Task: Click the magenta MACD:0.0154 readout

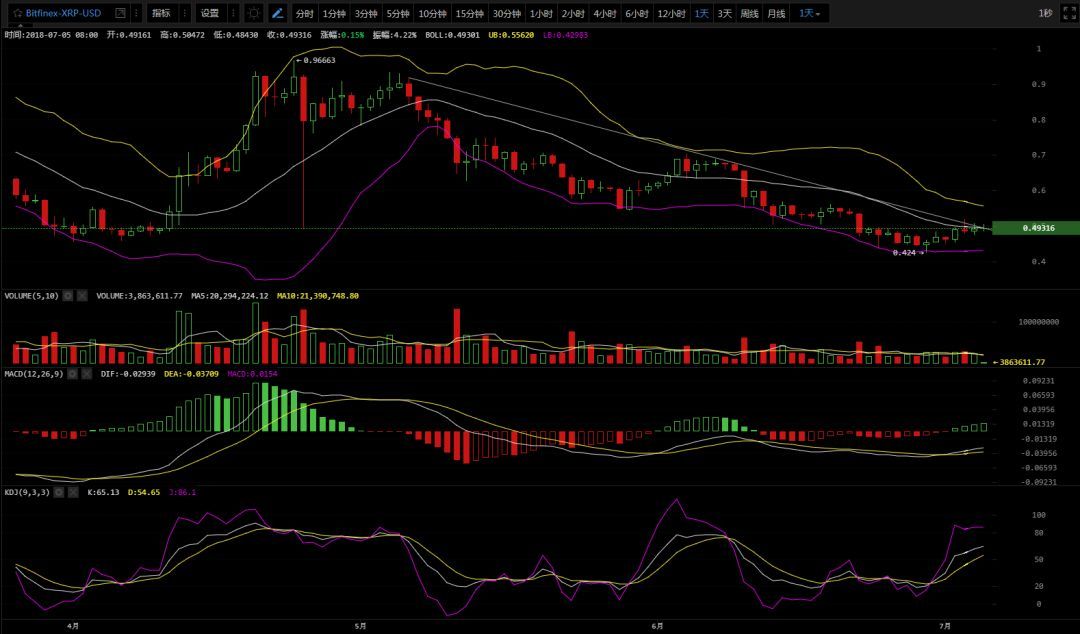Action: click(x=253, y=374)
